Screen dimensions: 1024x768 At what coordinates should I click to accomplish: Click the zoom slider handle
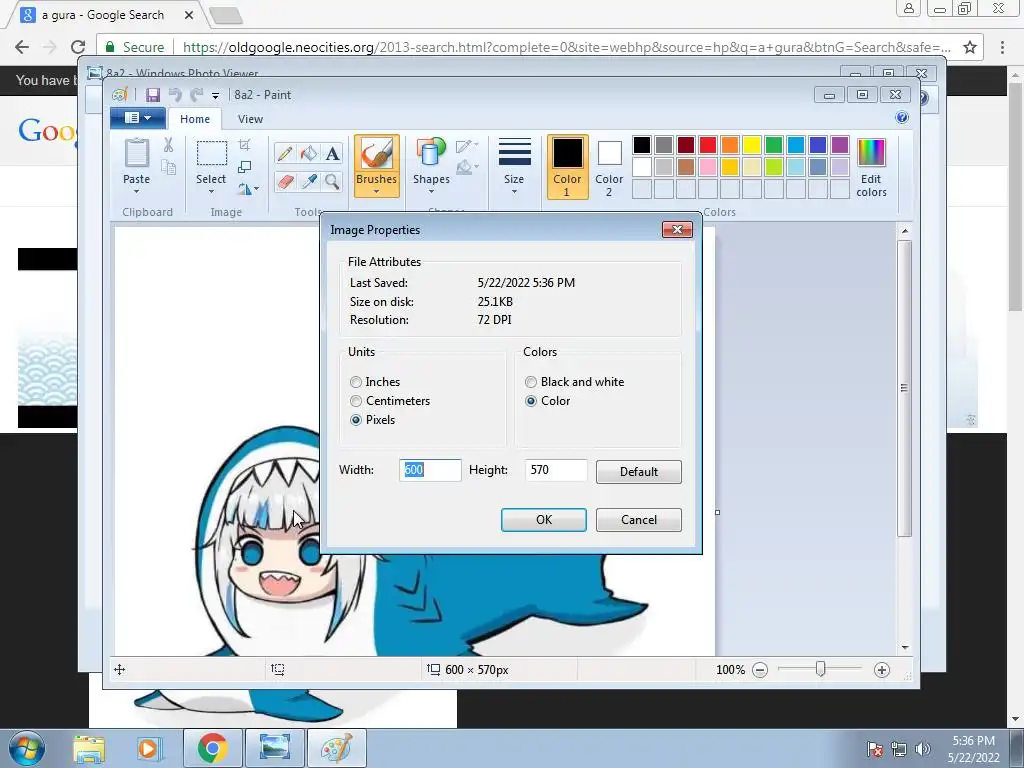(x=820, y=669)
